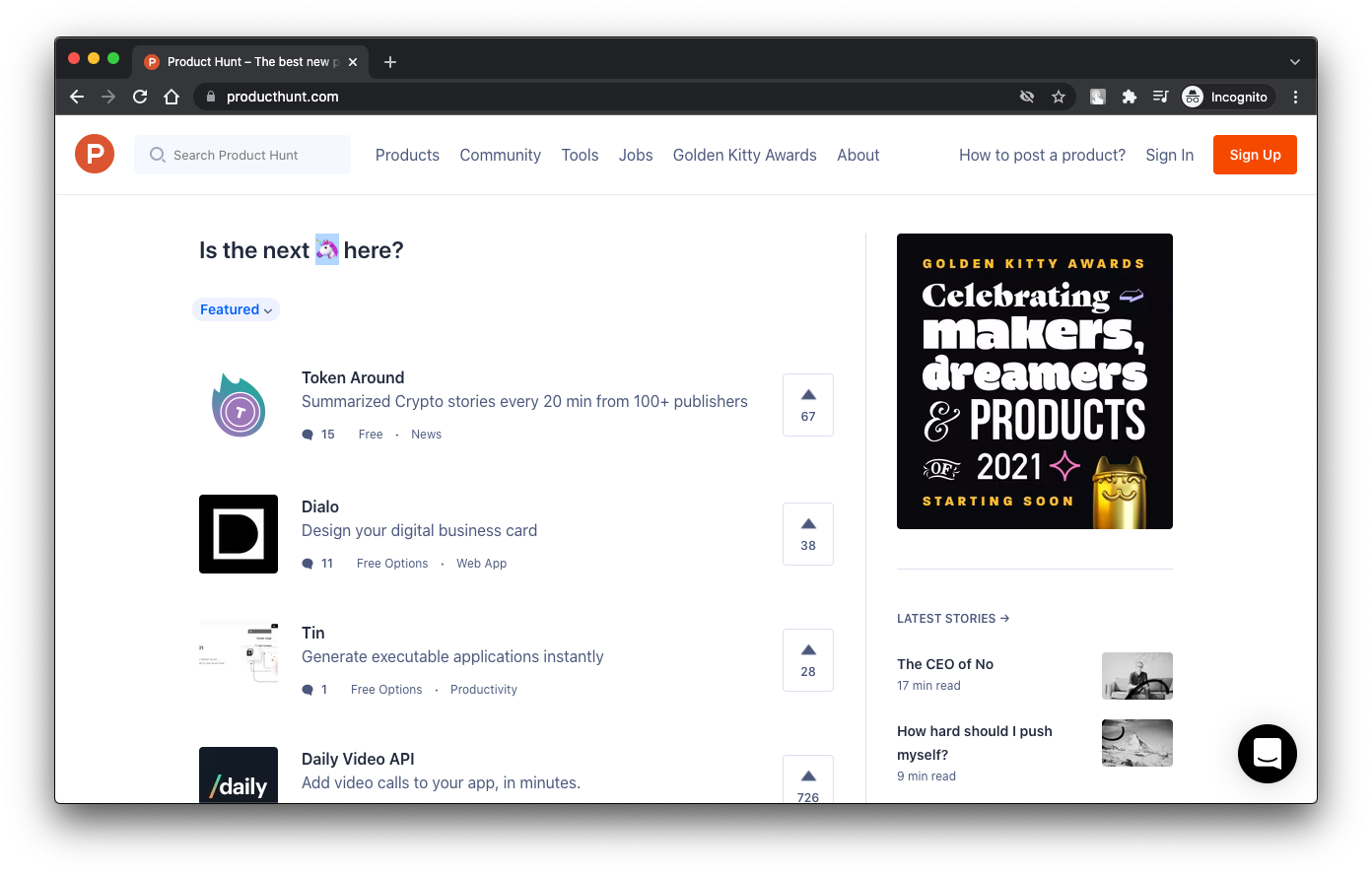The image size is (1372, 876).
Task: Open the Community menu
Action: pyautogui.click(x=501, y=155)
